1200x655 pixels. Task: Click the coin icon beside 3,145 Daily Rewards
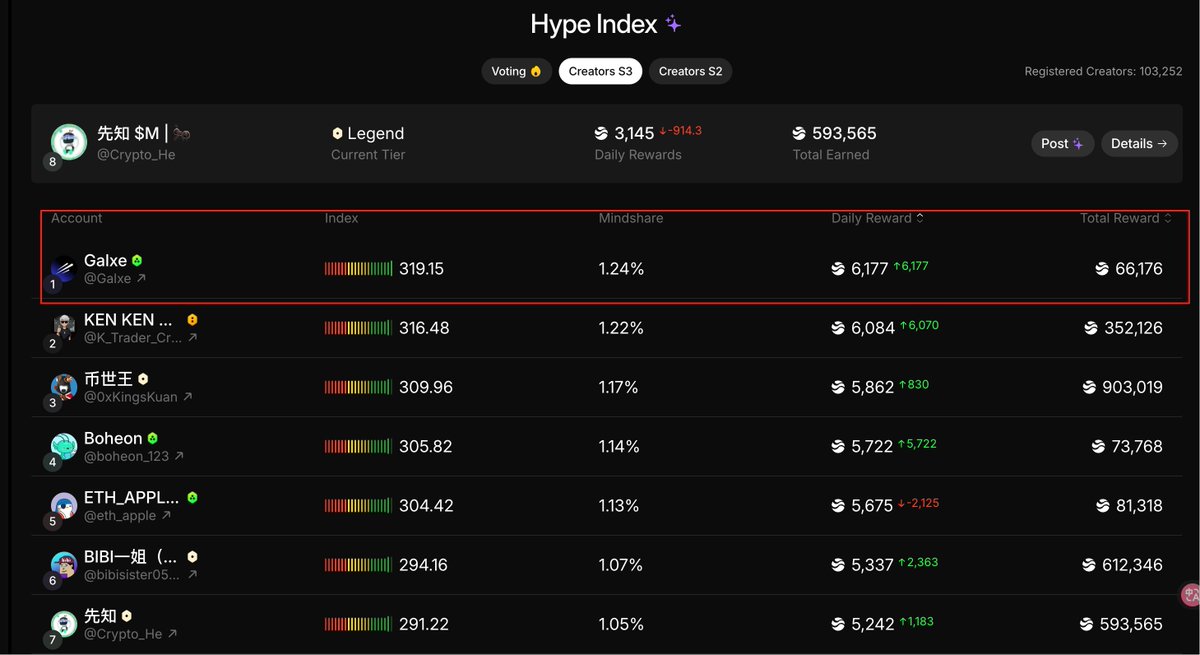[x=601, y=133]
